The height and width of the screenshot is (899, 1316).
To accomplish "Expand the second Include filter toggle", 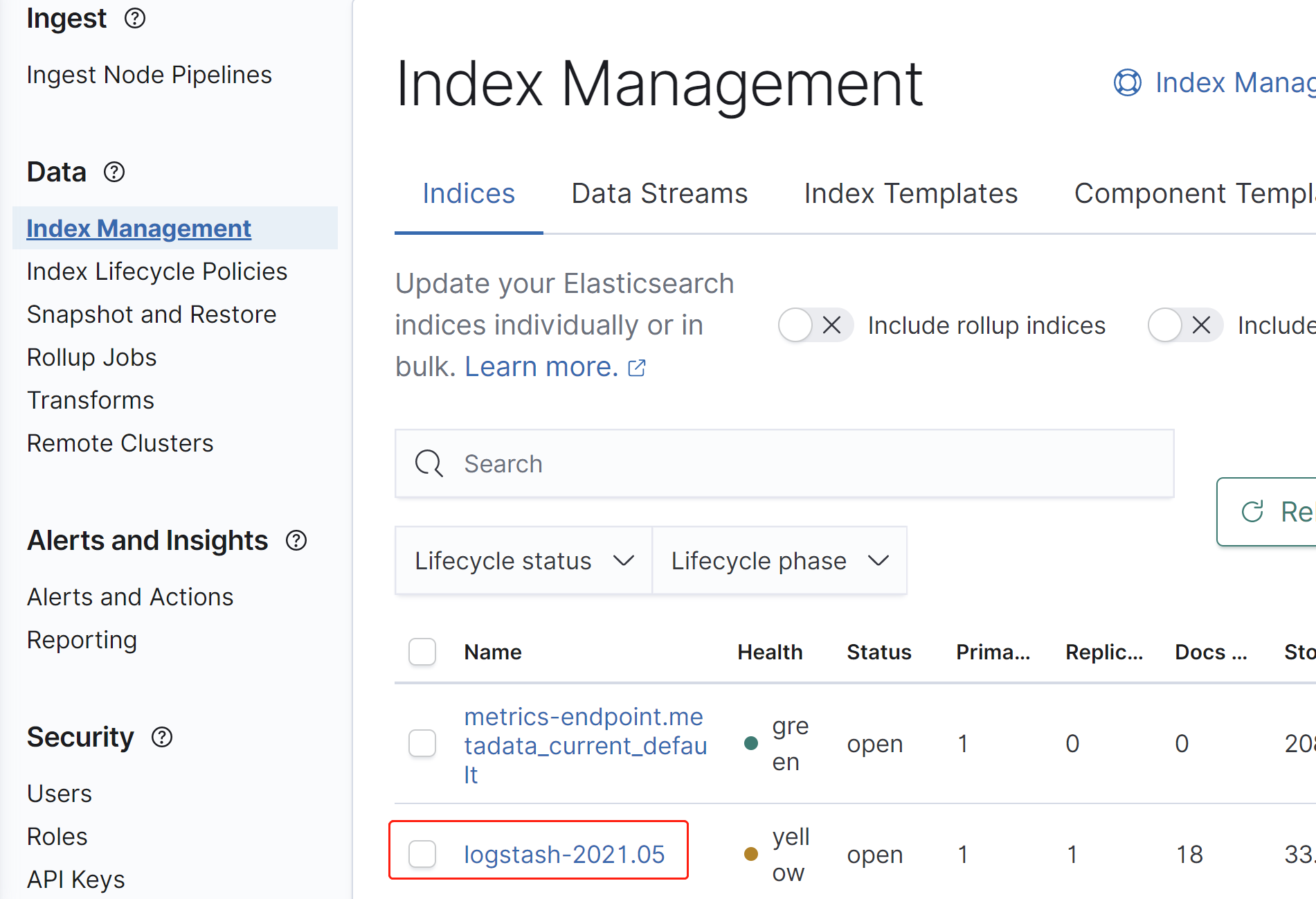I will point(1184,325).
